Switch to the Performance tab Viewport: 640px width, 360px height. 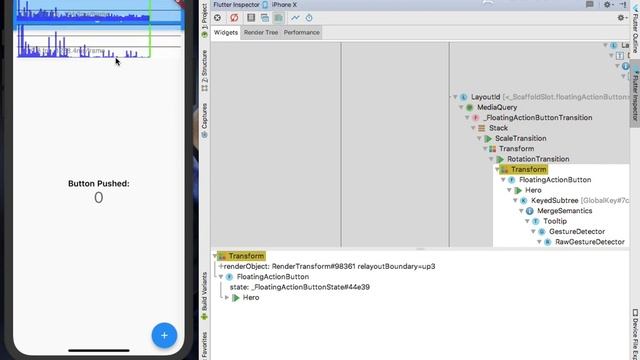302,32
